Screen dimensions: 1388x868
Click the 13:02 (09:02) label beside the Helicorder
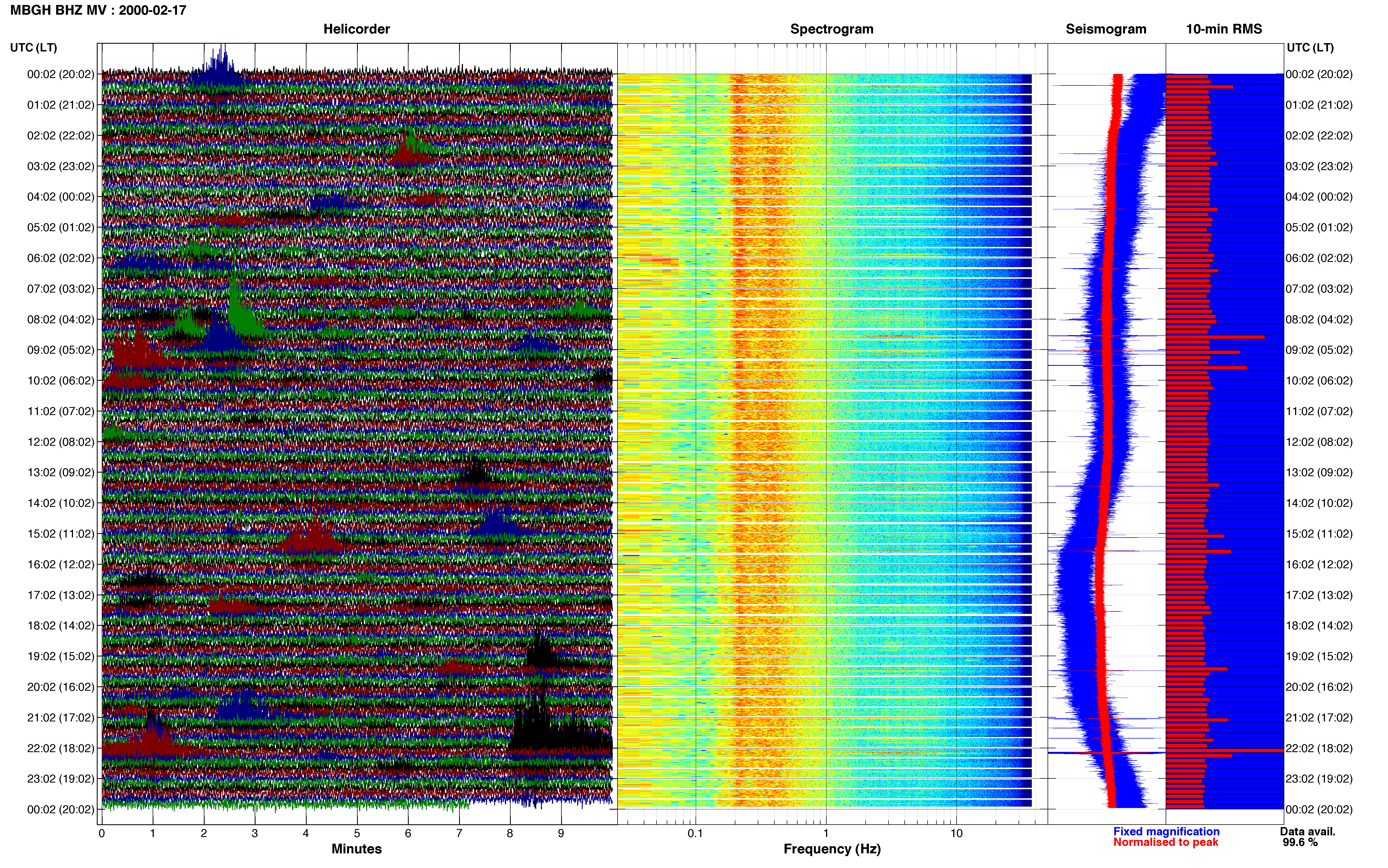click(x=61, y=473)
